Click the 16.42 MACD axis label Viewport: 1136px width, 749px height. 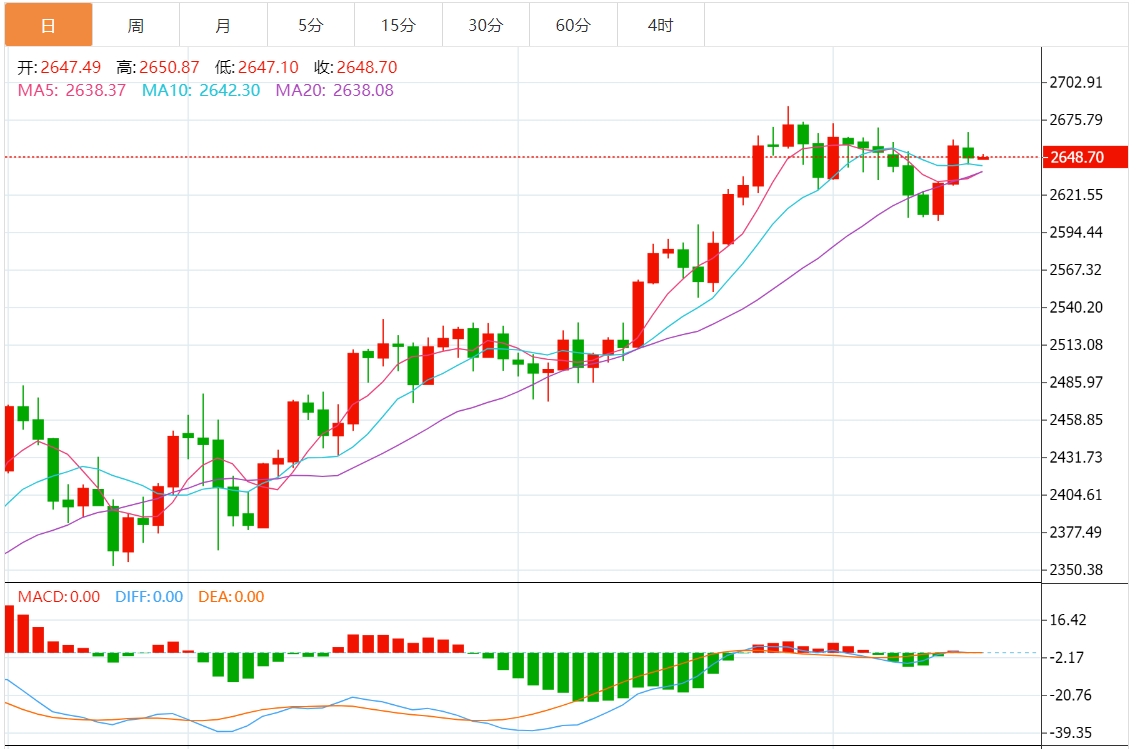[1068, 620]
